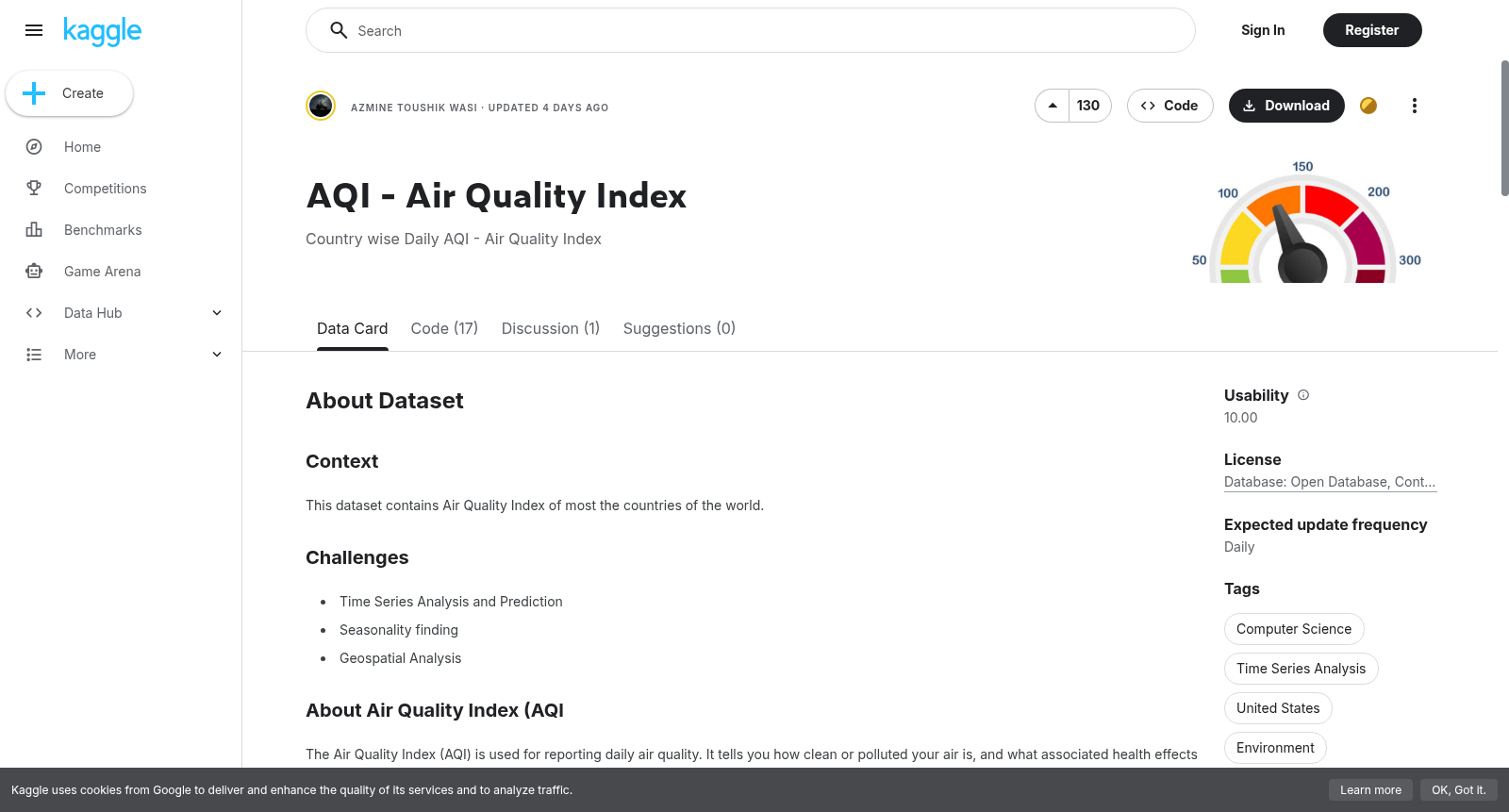Image resolution: width=1509 pixels, height=812 pixels.
Task: Open the Create menu button
Action: (x=70, y=93)
